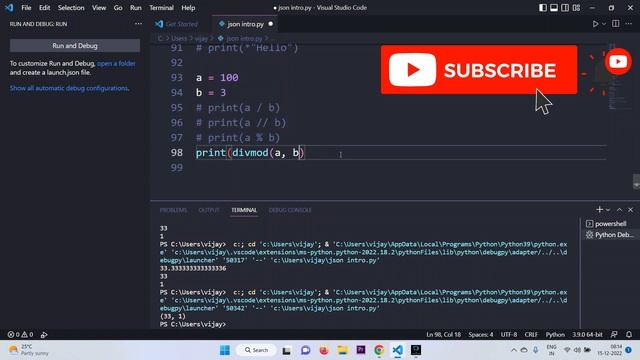Open Run and Debug views ellipsis menu

(x=138, y=24)
